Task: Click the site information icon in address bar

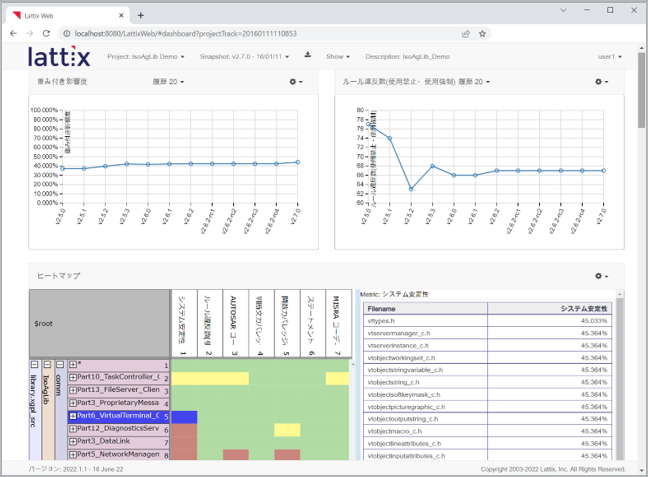Action: (x=67, y=33)
